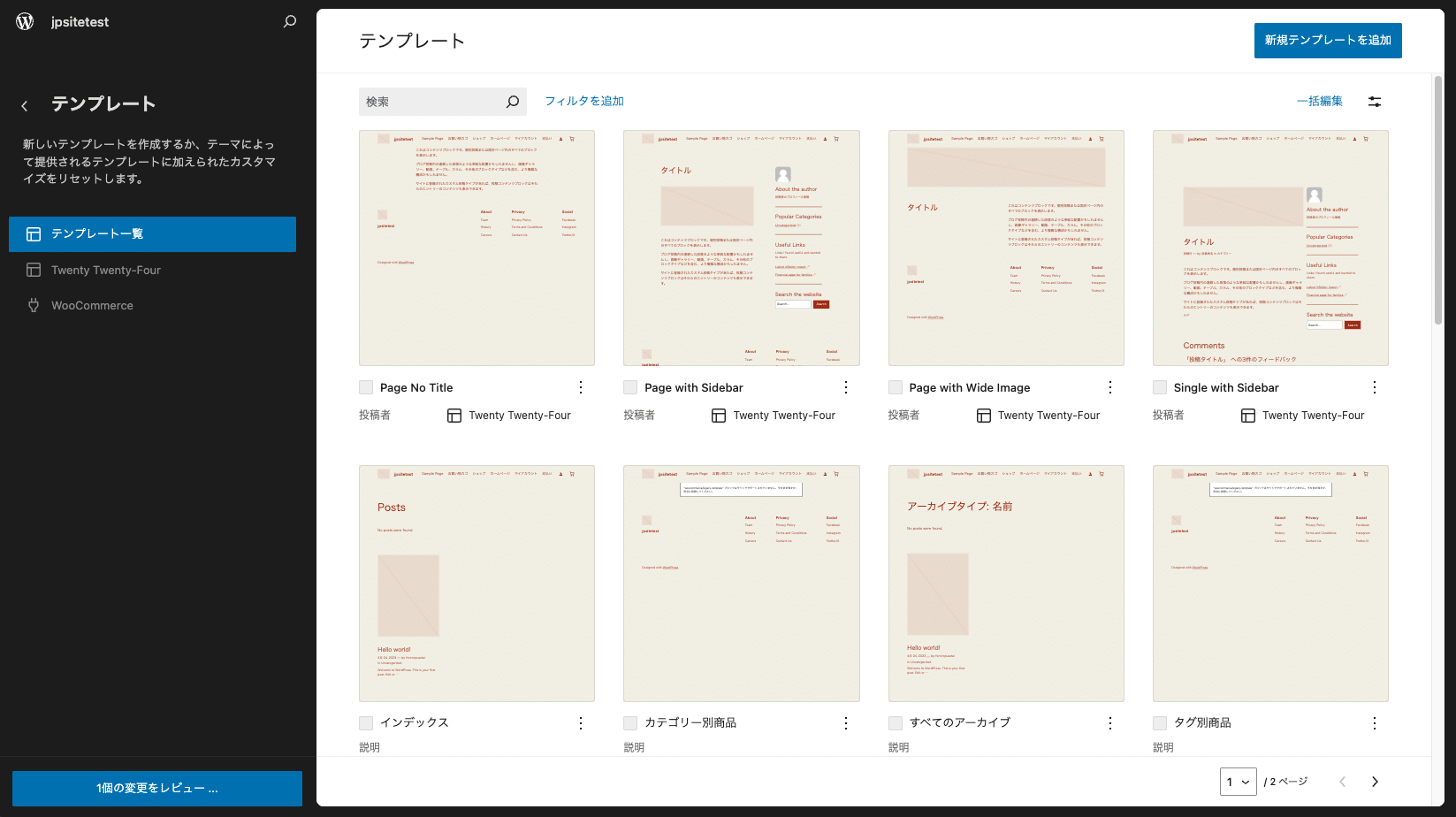
Task: Open the view options sliders icon
Action: (1375, 101)
